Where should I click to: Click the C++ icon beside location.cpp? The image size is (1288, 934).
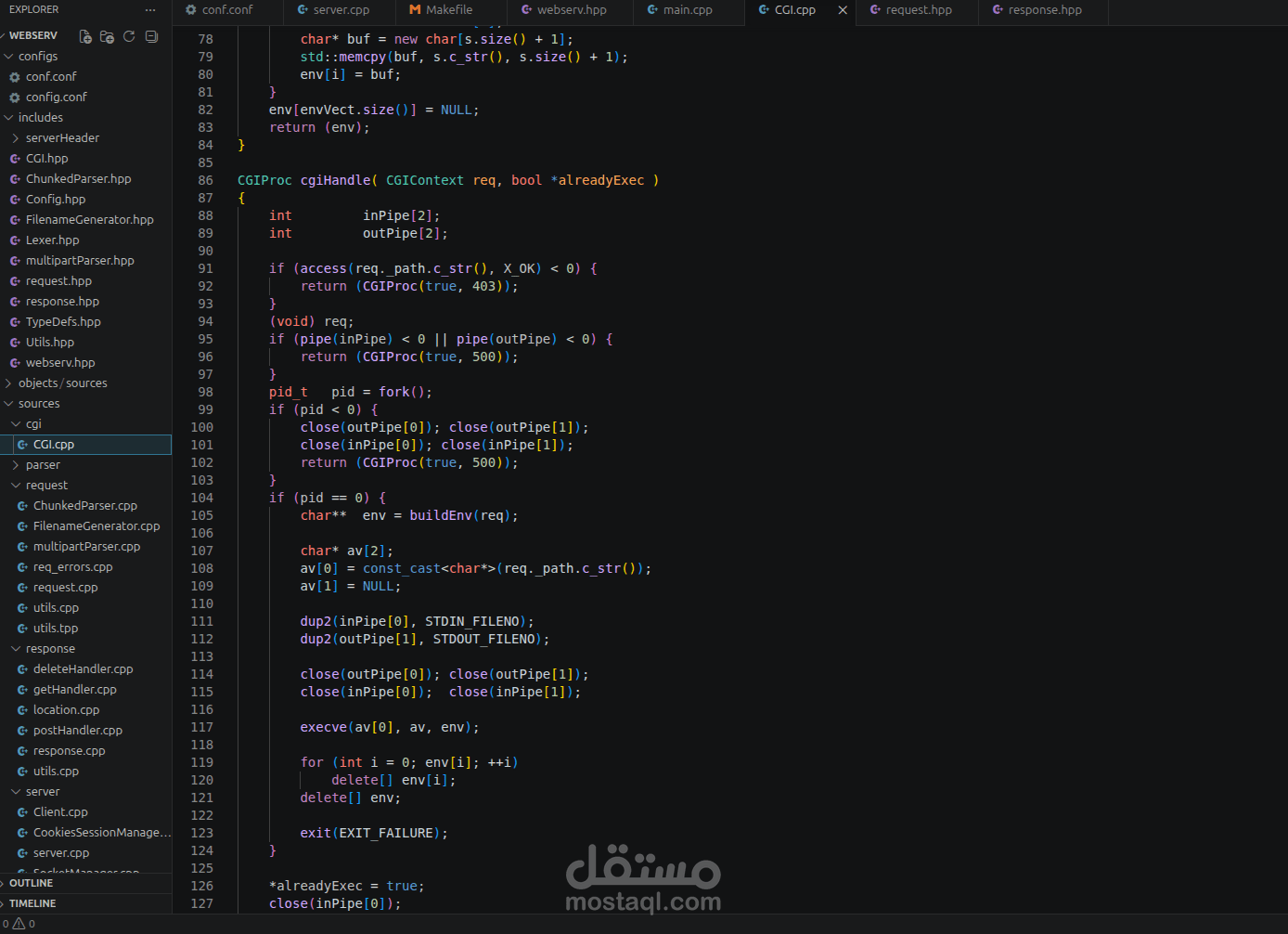[x=22, y=710]
